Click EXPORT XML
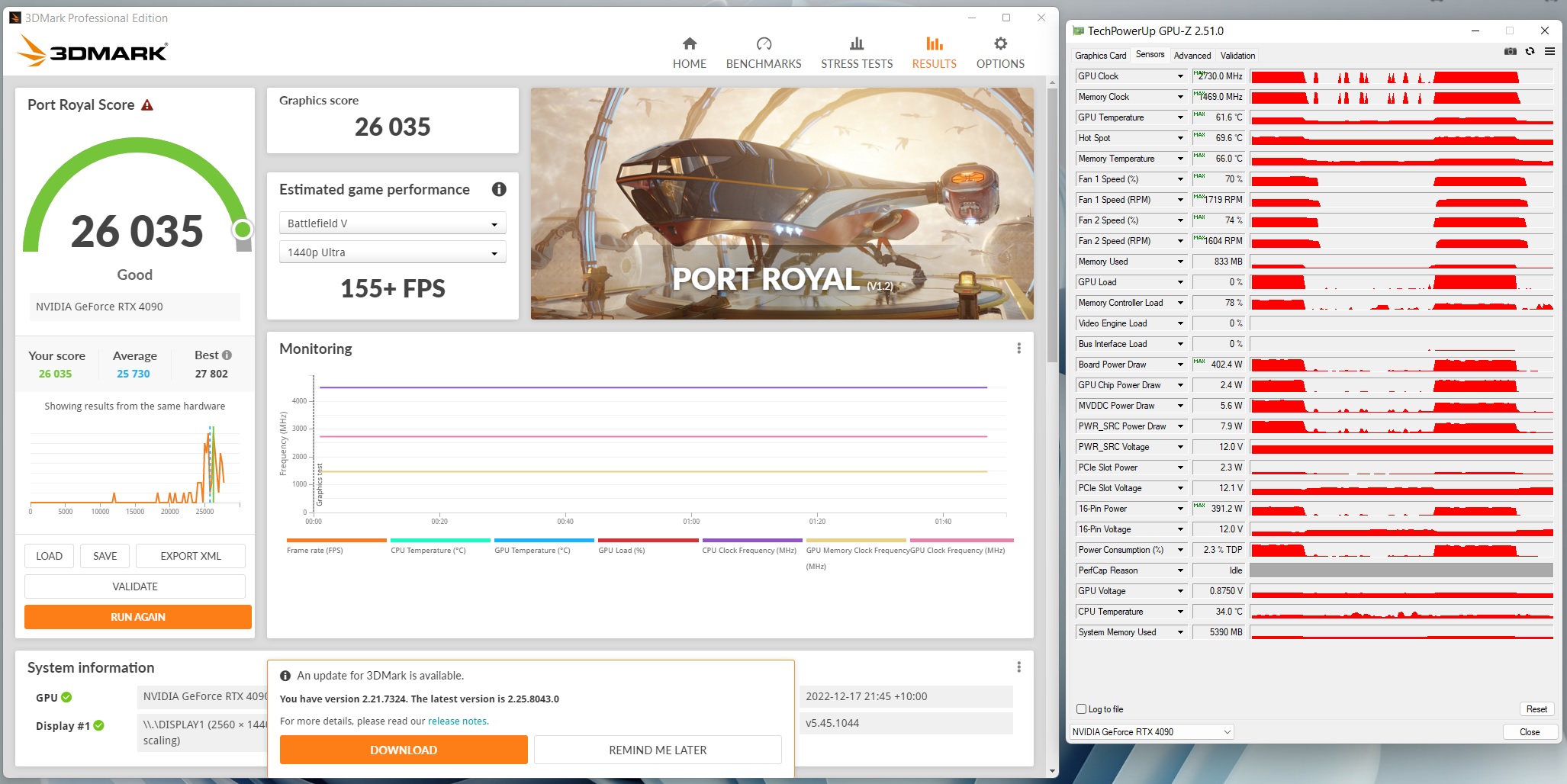Image resolution: width=1567 pixels, height=784 pixels. click(x=191, y=556)
